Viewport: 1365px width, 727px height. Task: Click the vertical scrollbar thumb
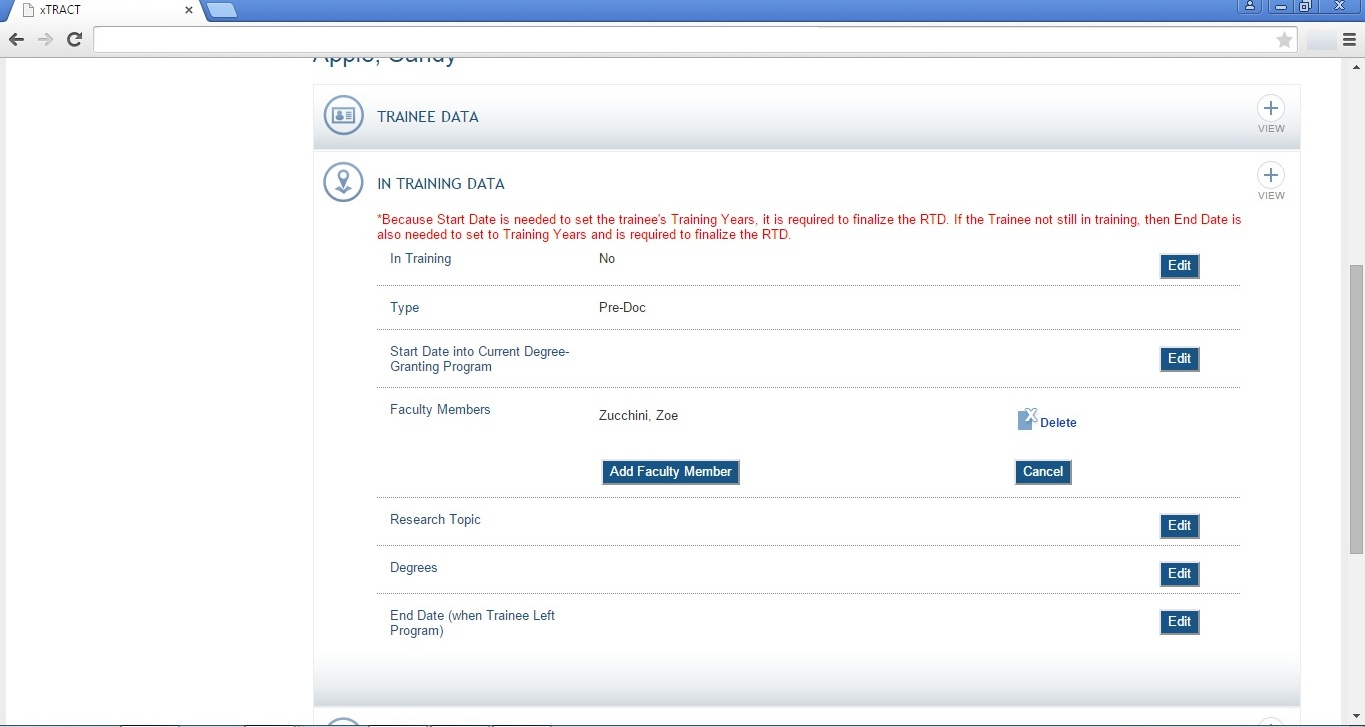1357,409
